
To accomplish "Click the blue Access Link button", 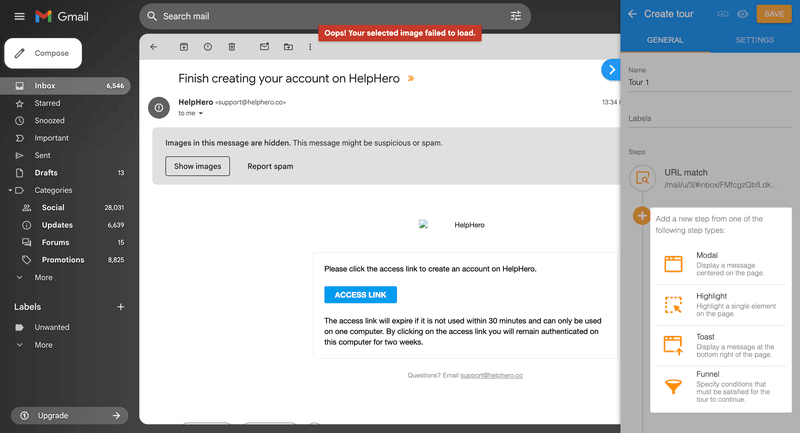I will 360,295.
